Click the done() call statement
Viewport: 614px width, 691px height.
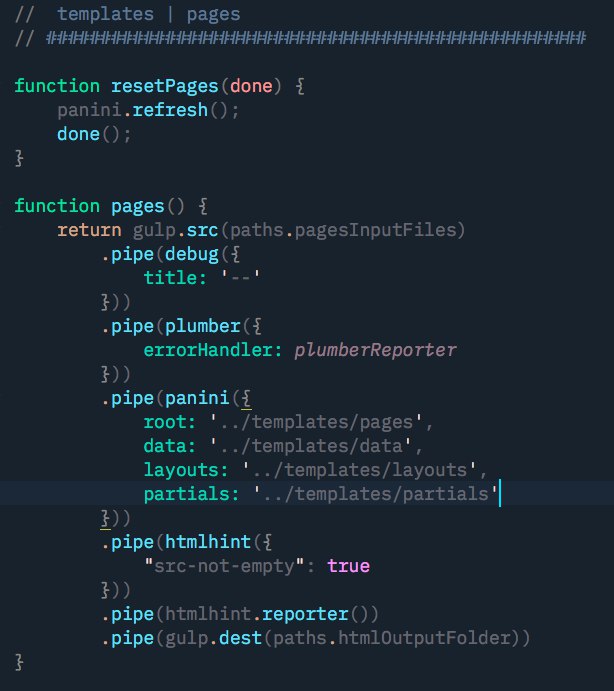[x=94, y=134]
